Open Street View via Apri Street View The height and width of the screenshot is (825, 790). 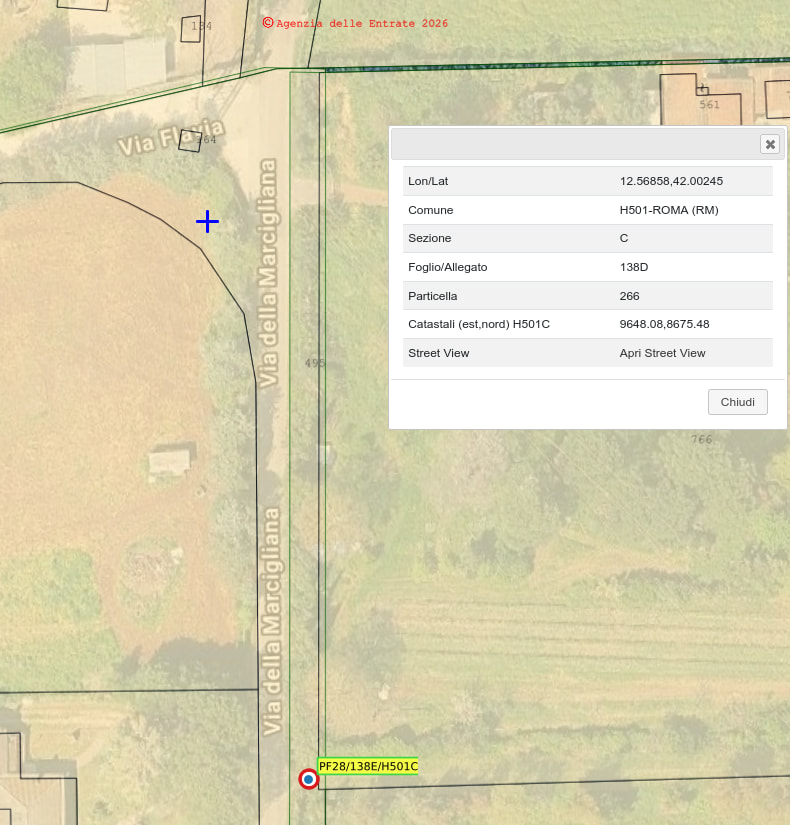(x=662, y=353)
